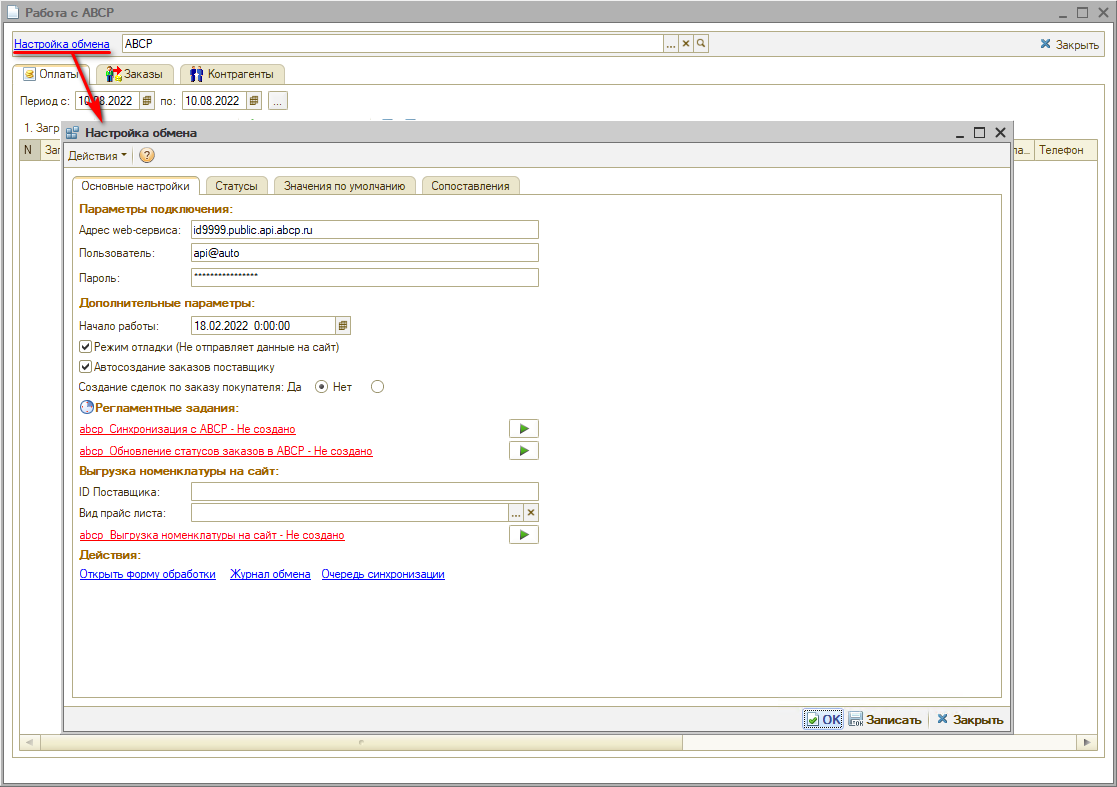1117x787 pixels.
Task: Clear the АВСР selection field
Action: (x=686, y=43)
